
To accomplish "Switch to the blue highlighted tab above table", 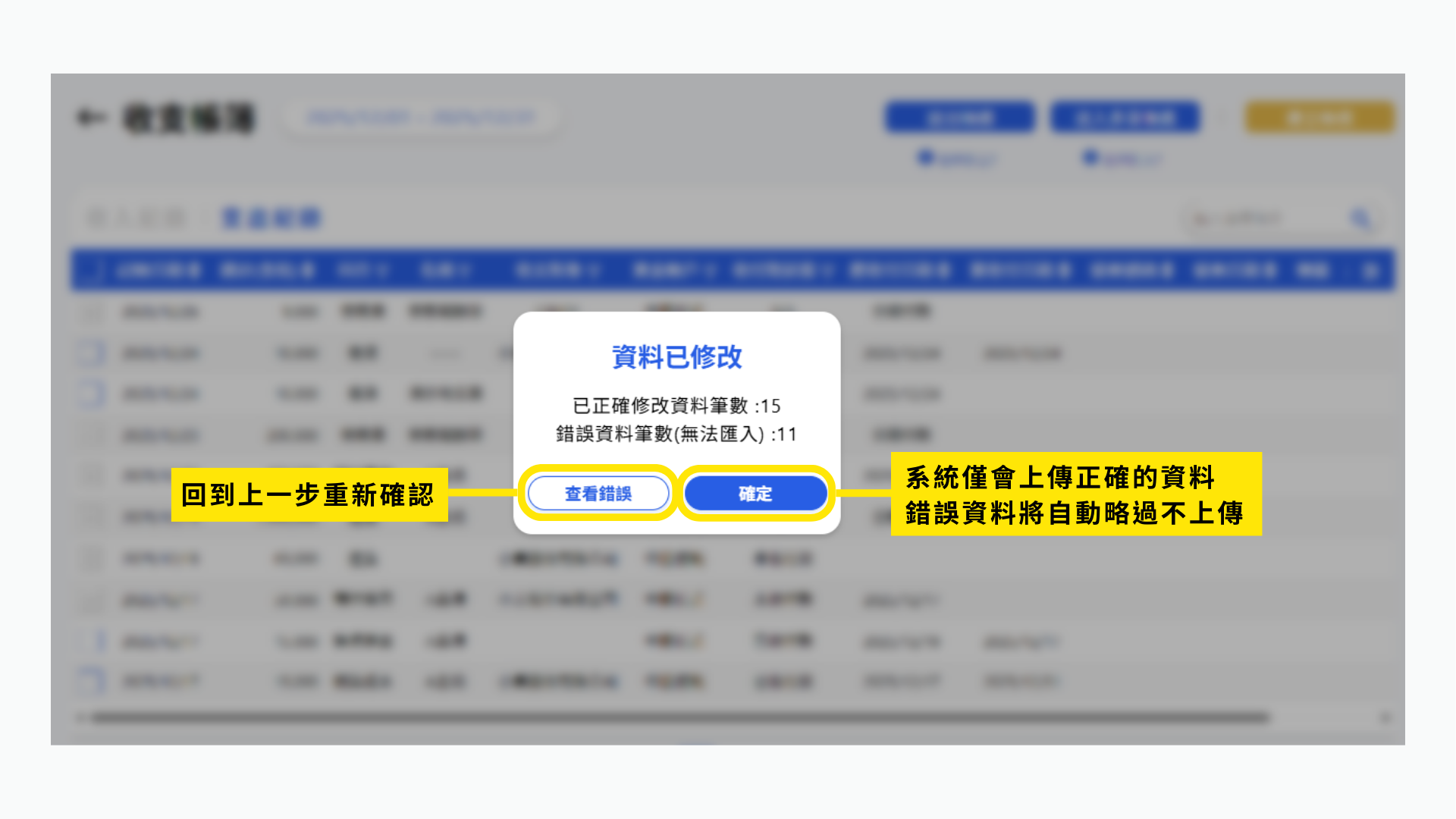I will [271, 219].
